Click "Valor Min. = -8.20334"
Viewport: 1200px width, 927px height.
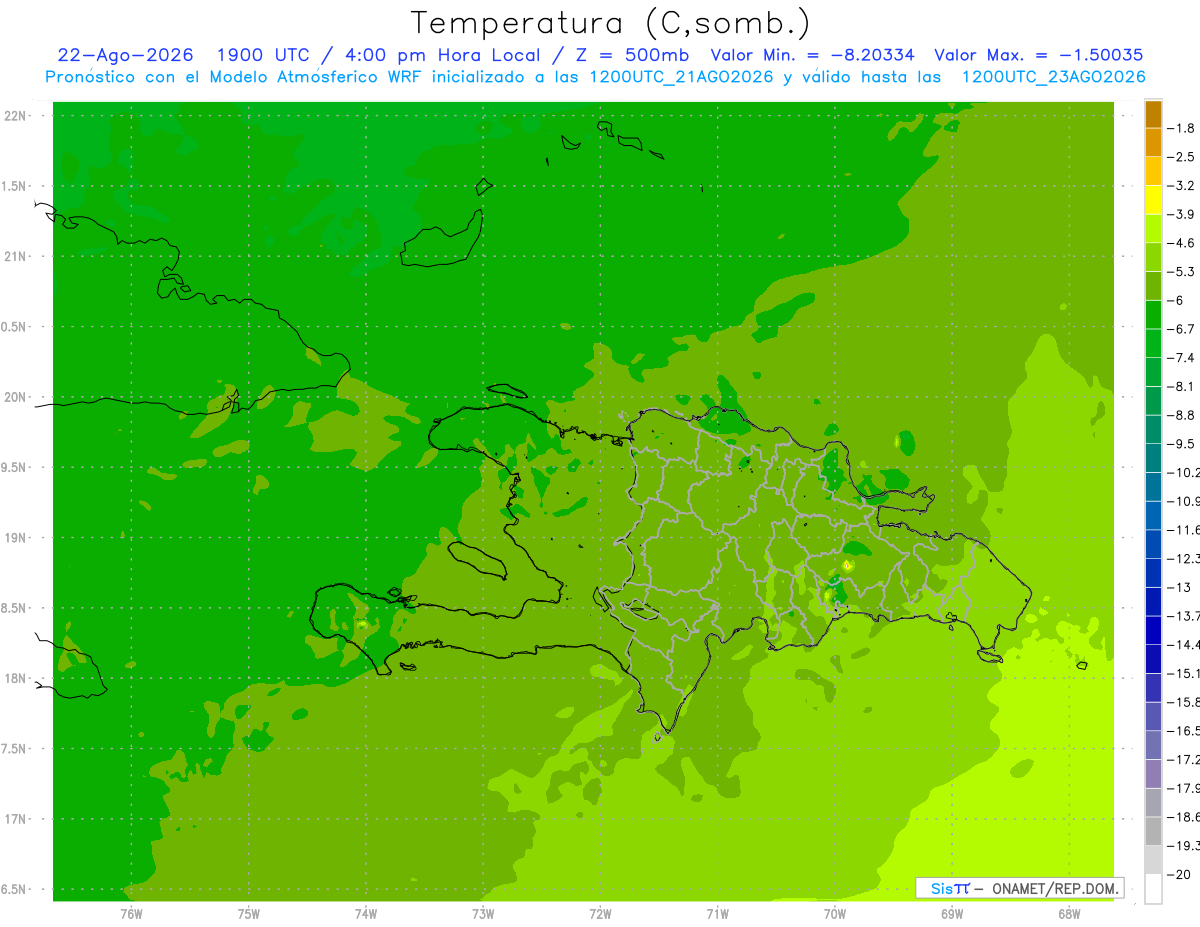pos(811,55)
